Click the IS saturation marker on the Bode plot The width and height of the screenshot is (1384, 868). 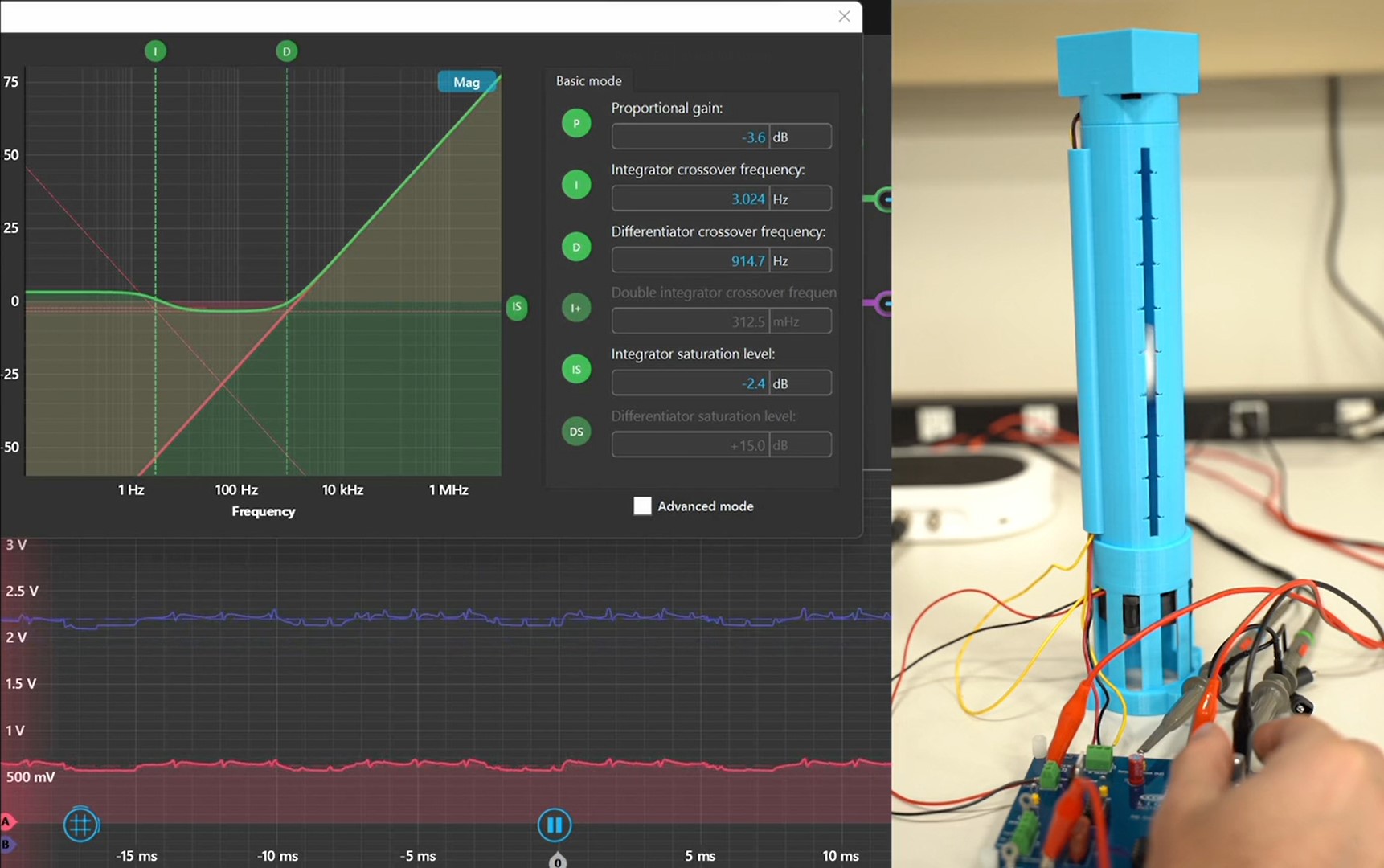coord(517,308)
